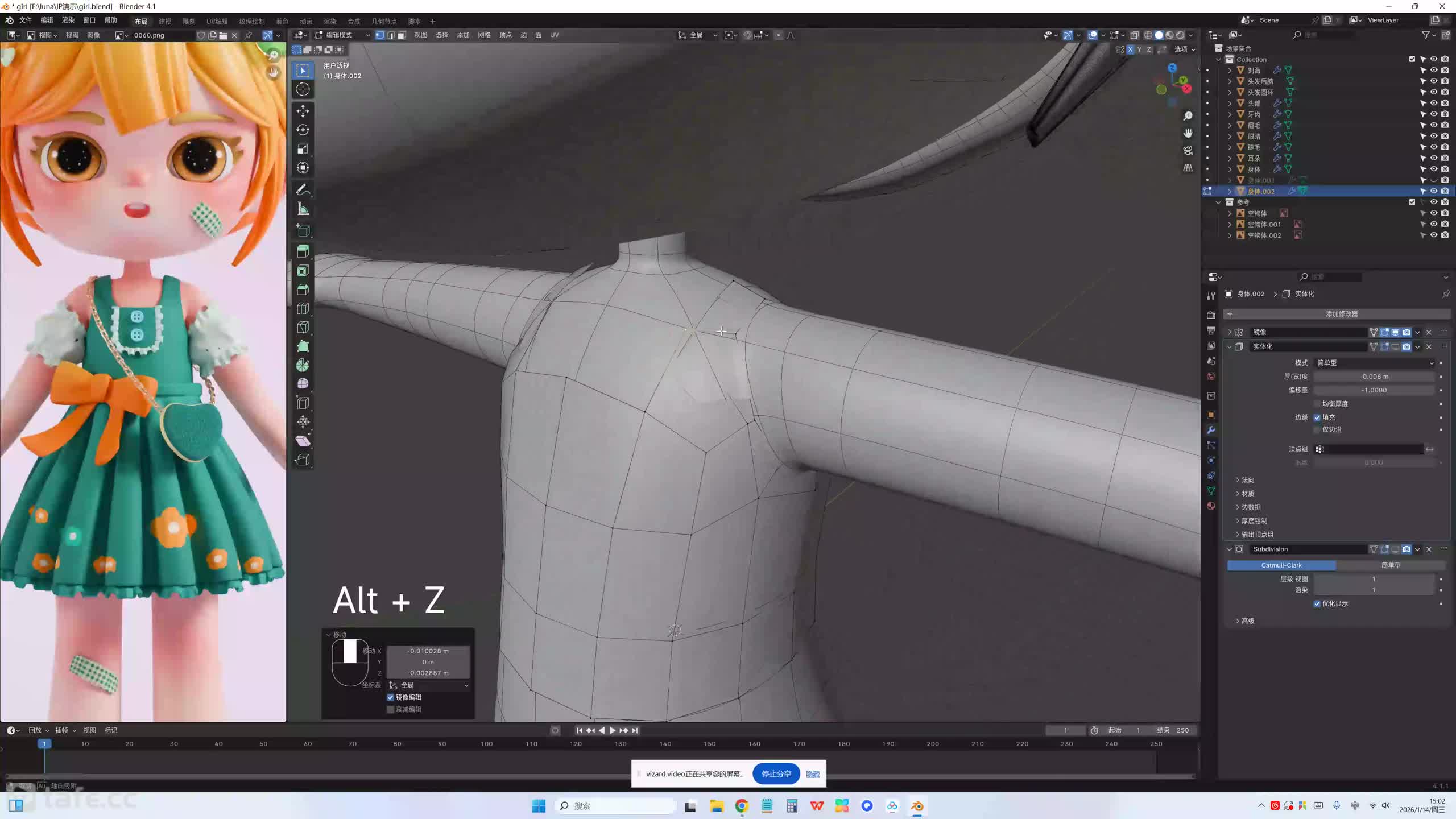1456x819 pixels.
Task: Click the 厚(宽)度 thickness value field
Action: pos(1374,376)
